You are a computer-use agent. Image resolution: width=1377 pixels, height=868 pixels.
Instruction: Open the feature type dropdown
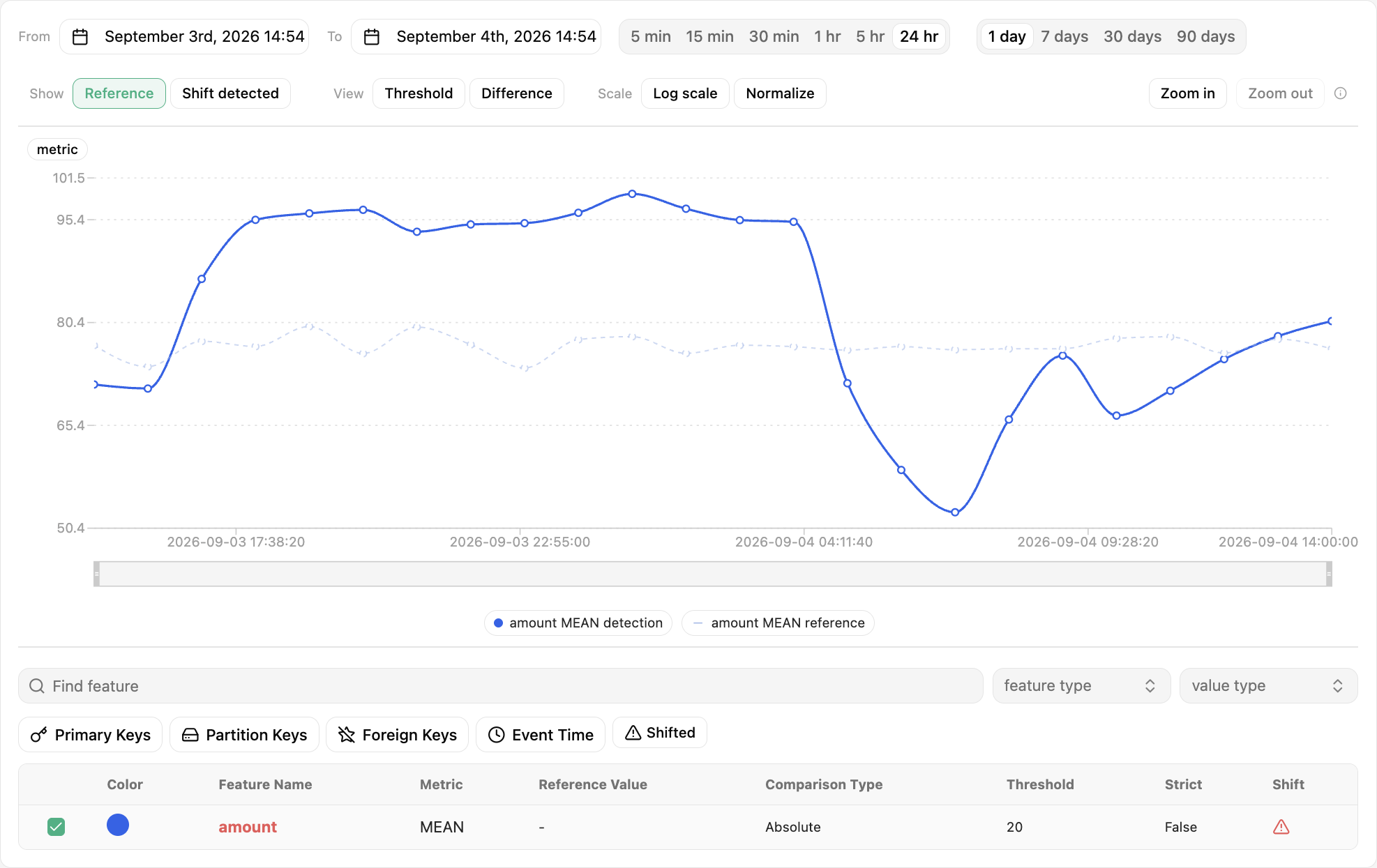[1081, 686]
